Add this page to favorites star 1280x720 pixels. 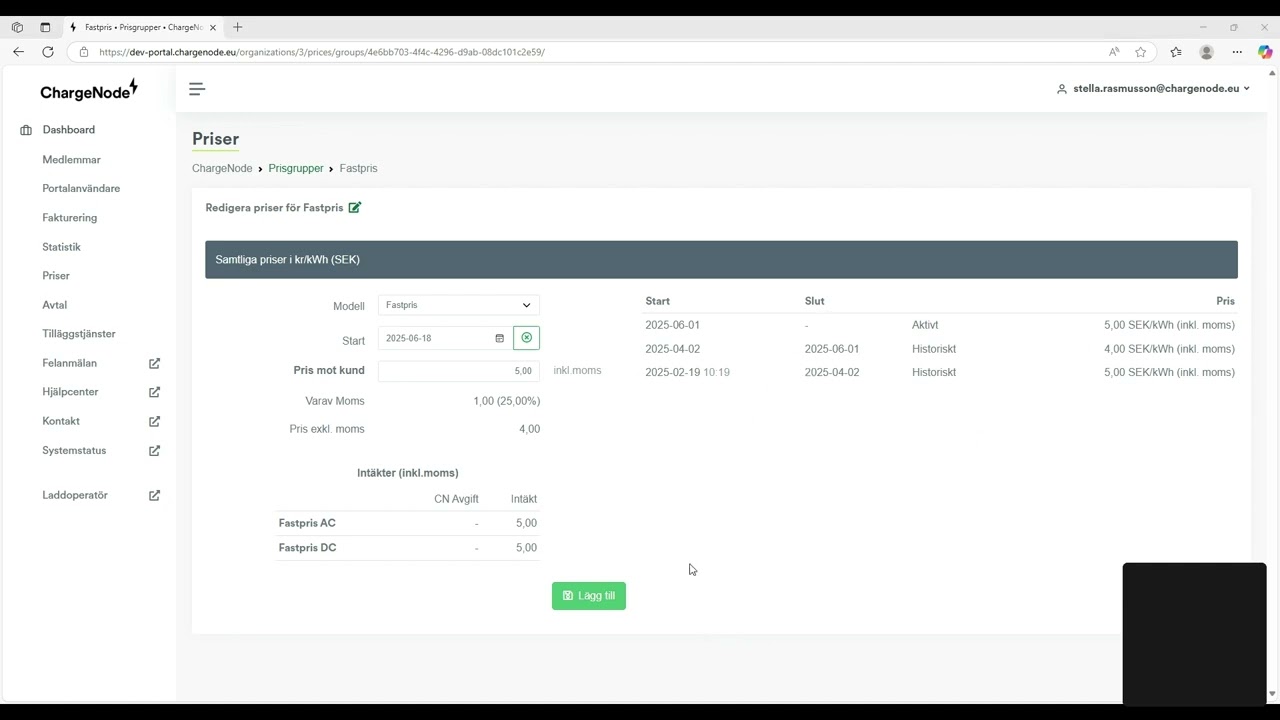pos(1140,52)
